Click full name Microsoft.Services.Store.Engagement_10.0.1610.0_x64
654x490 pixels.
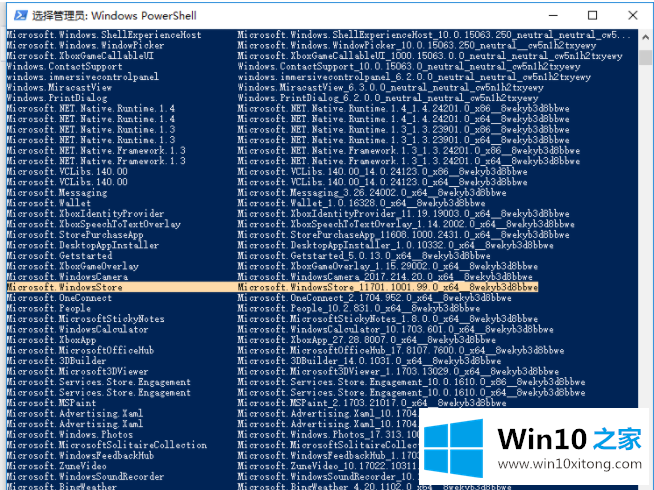pos(411,392)
